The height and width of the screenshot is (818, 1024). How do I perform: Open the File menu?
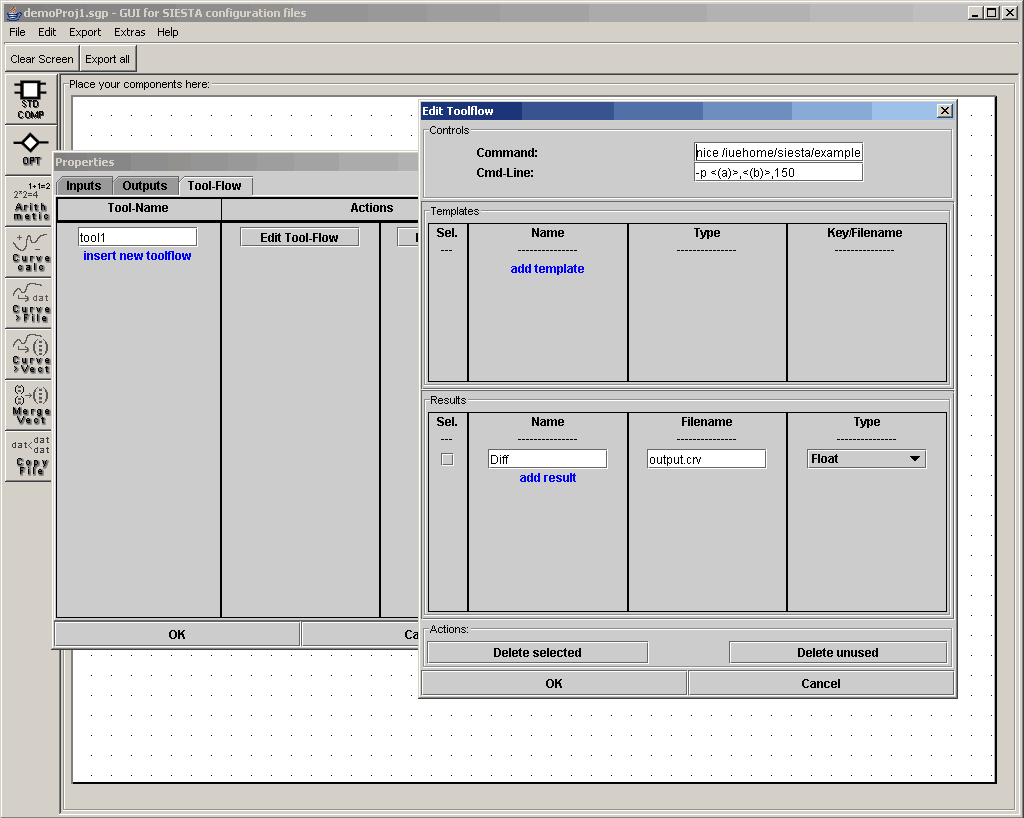tap(17, 32)
